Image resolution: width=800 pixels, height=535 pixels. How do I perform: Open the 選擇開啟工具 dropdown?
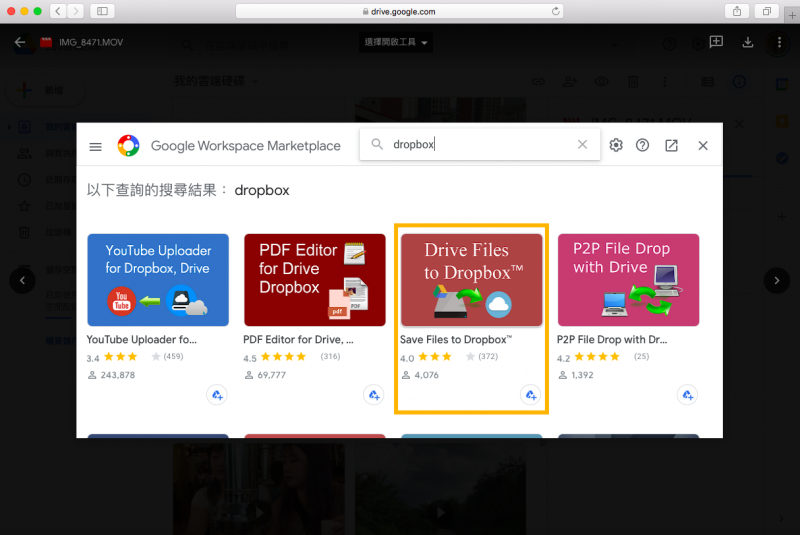tap(395, 42)
